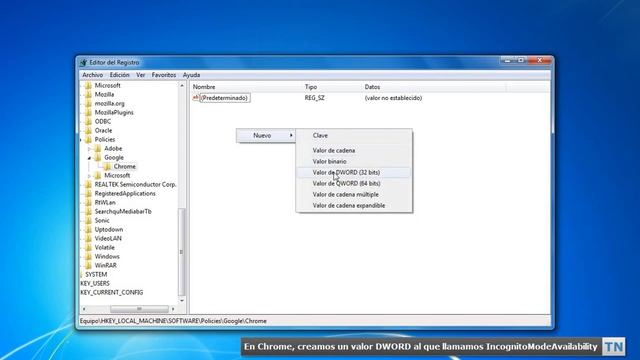
Task: Click the Microsoft folder icon at tree top
Action: 88,86
